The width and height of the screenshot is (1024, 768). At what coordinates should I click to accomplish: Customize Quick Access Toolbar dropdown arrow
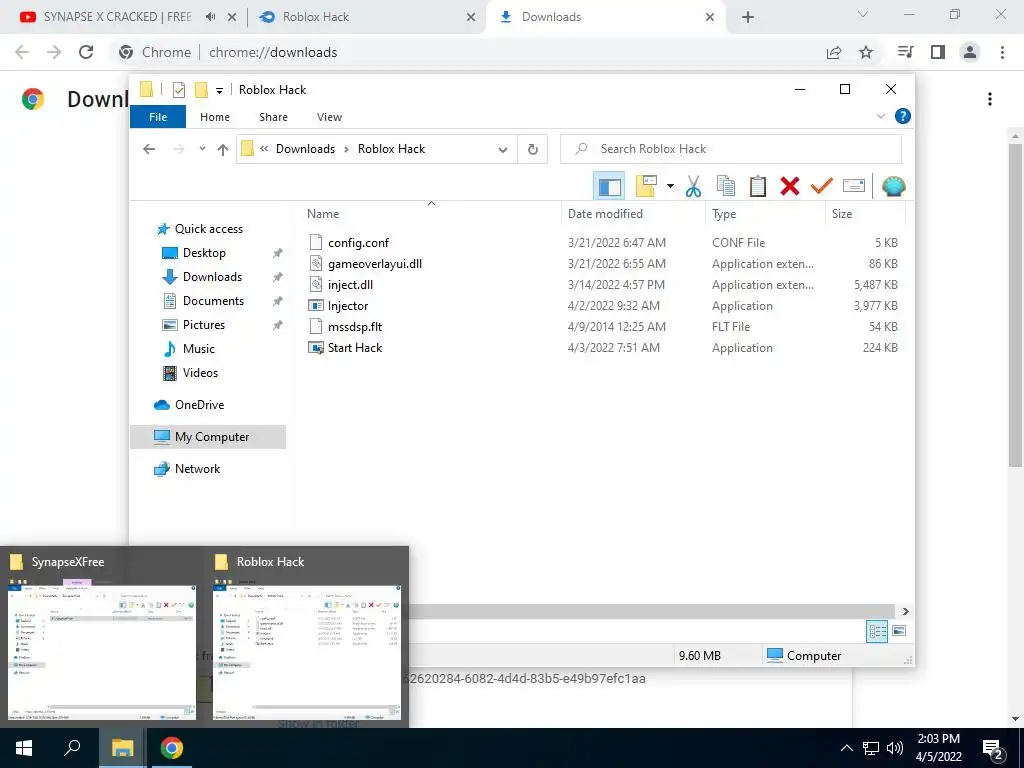[219, 91]
